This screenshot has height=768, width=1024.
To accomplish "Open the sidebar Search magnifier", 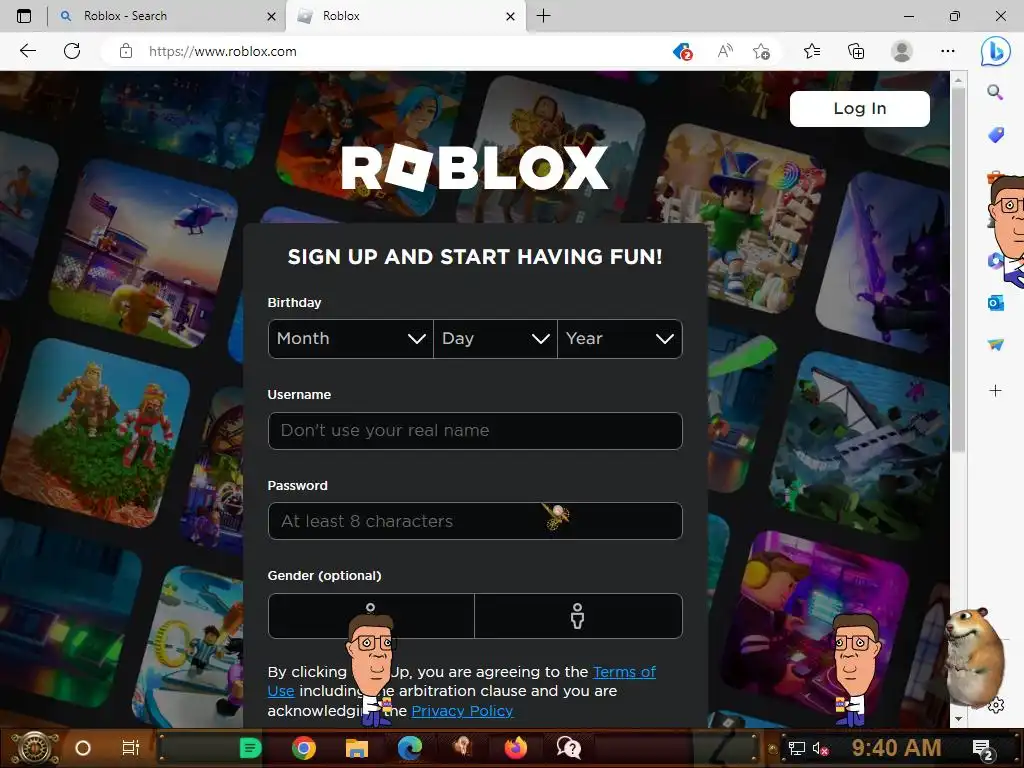I will coord(995,92).
